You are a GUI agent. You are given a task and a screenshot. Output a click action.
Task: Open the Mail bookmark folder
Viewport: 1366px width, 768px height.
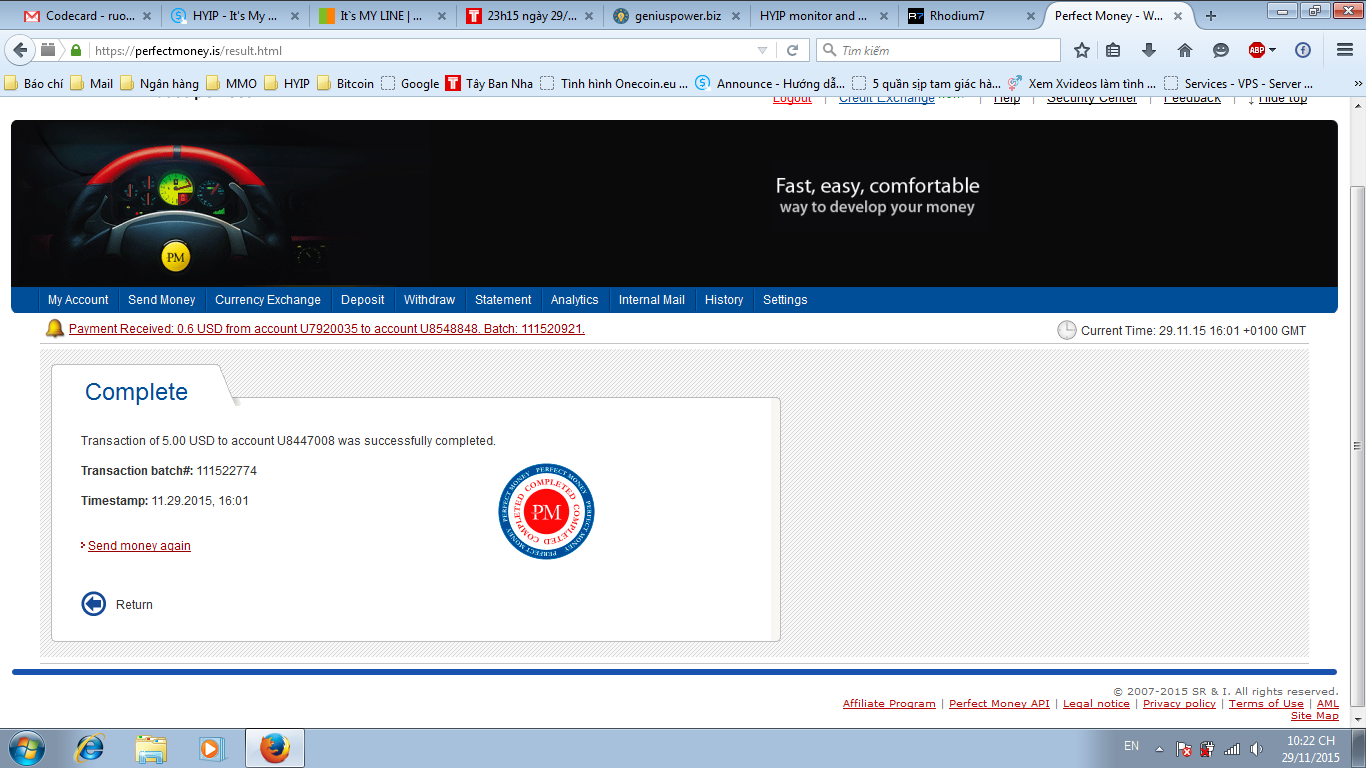(x=92, y=84)
